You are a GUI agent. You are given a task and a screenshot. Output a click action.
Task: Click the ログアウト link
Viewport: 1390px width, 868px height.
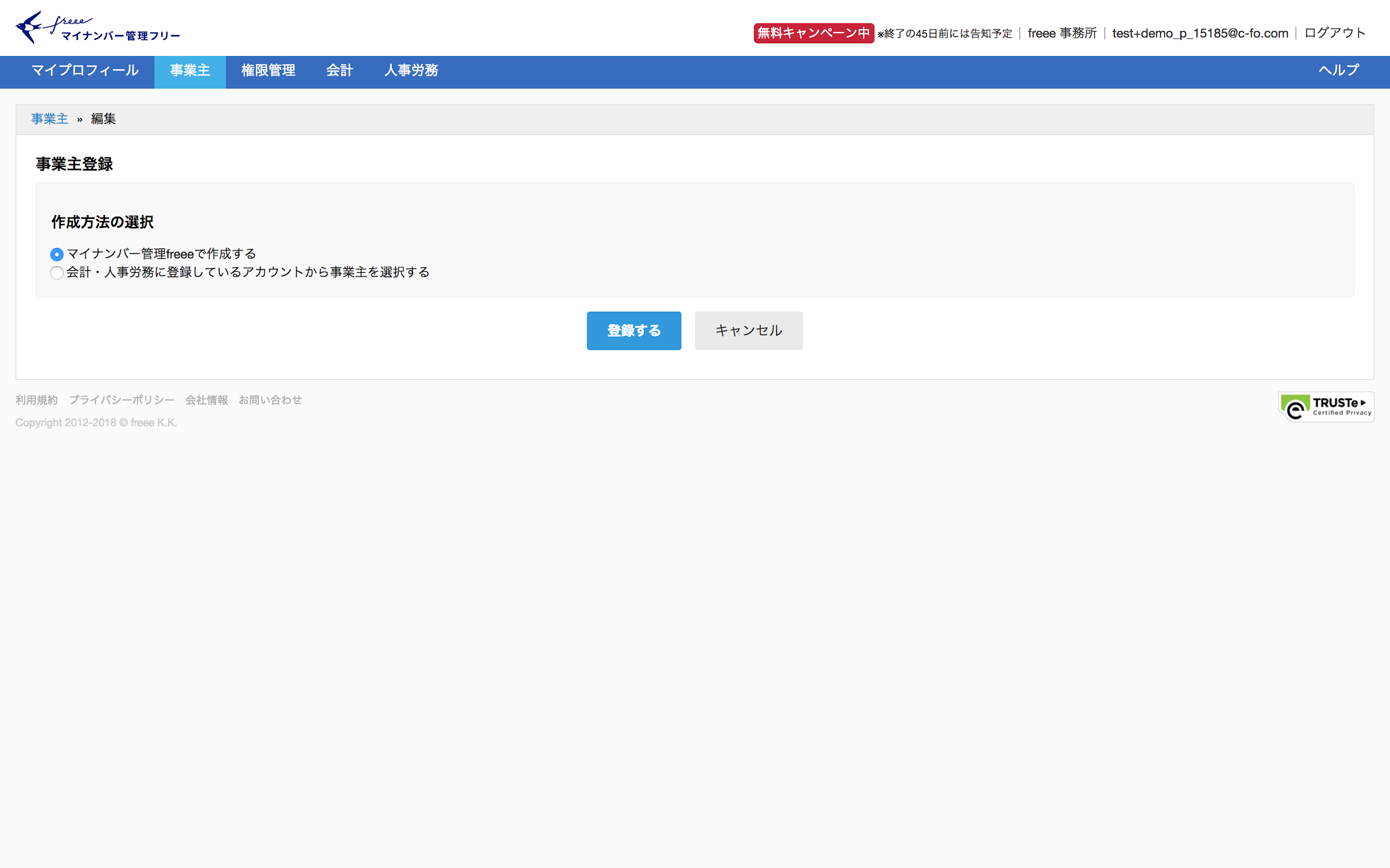1334,33
